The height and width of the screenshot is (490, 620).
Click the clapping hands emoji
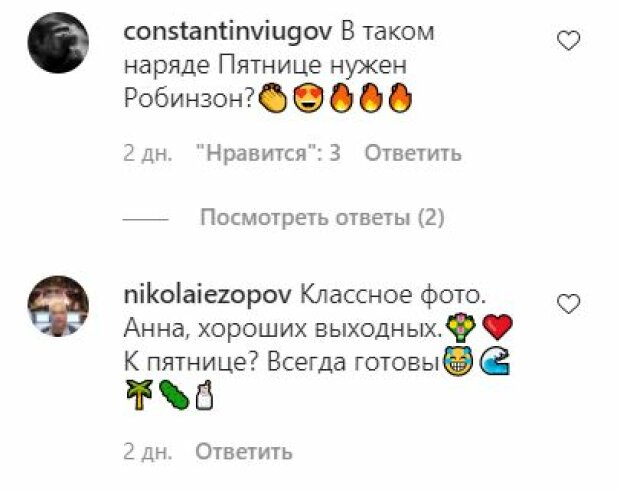pyautogui.click(x=272, y=97)
